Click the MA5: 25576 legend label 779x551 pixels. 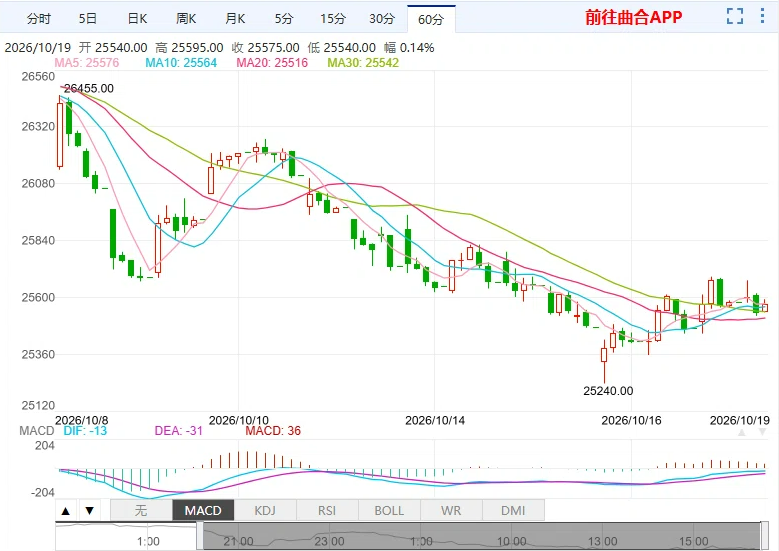coord(86,63)
